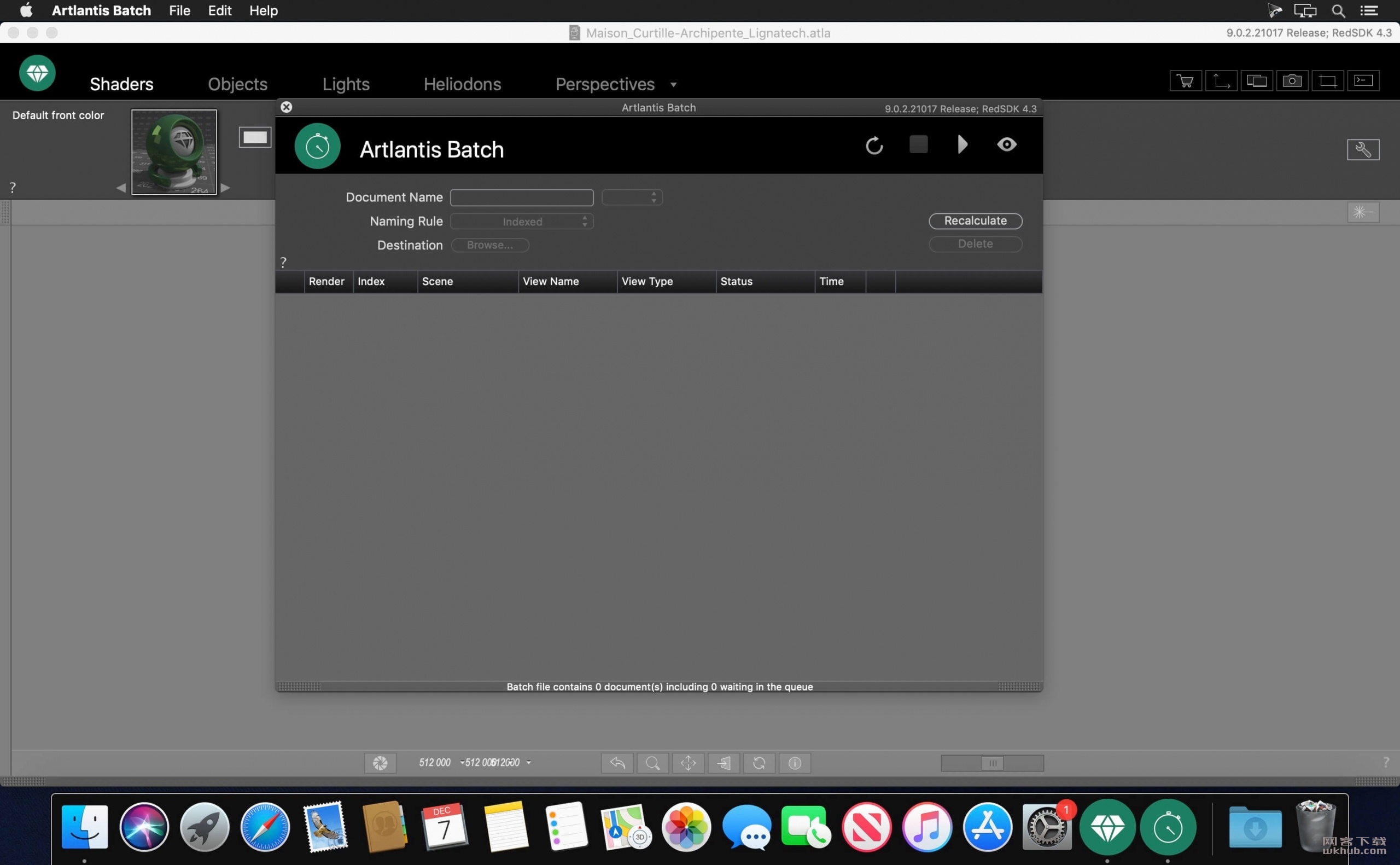Click the Document Name input field

point(522,198)
